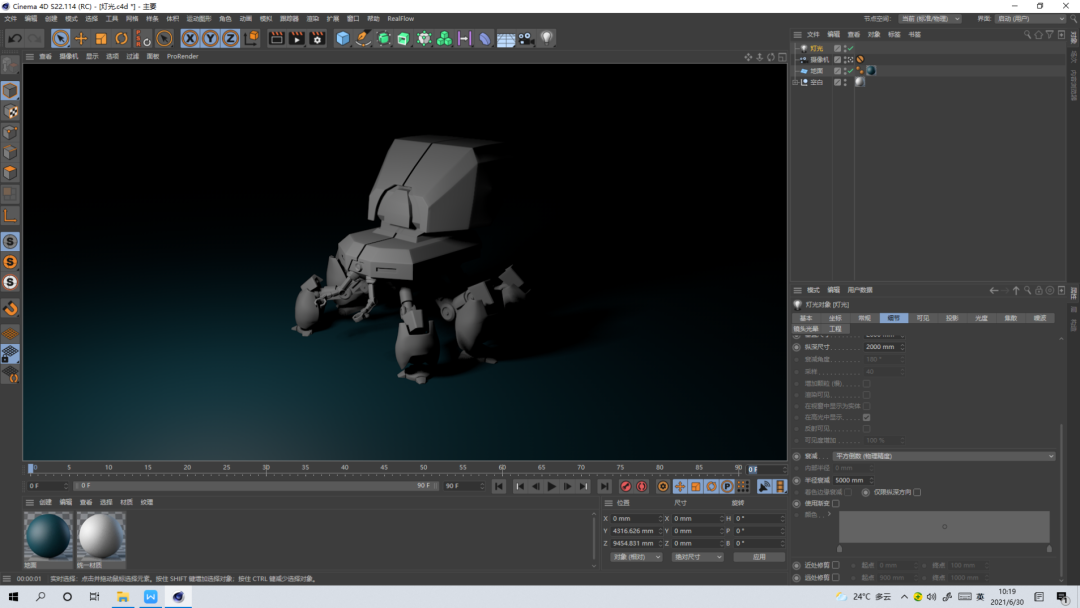1080x608 pixels.
Task: Switch to the 投影 attribute tab
Action: 952,318
